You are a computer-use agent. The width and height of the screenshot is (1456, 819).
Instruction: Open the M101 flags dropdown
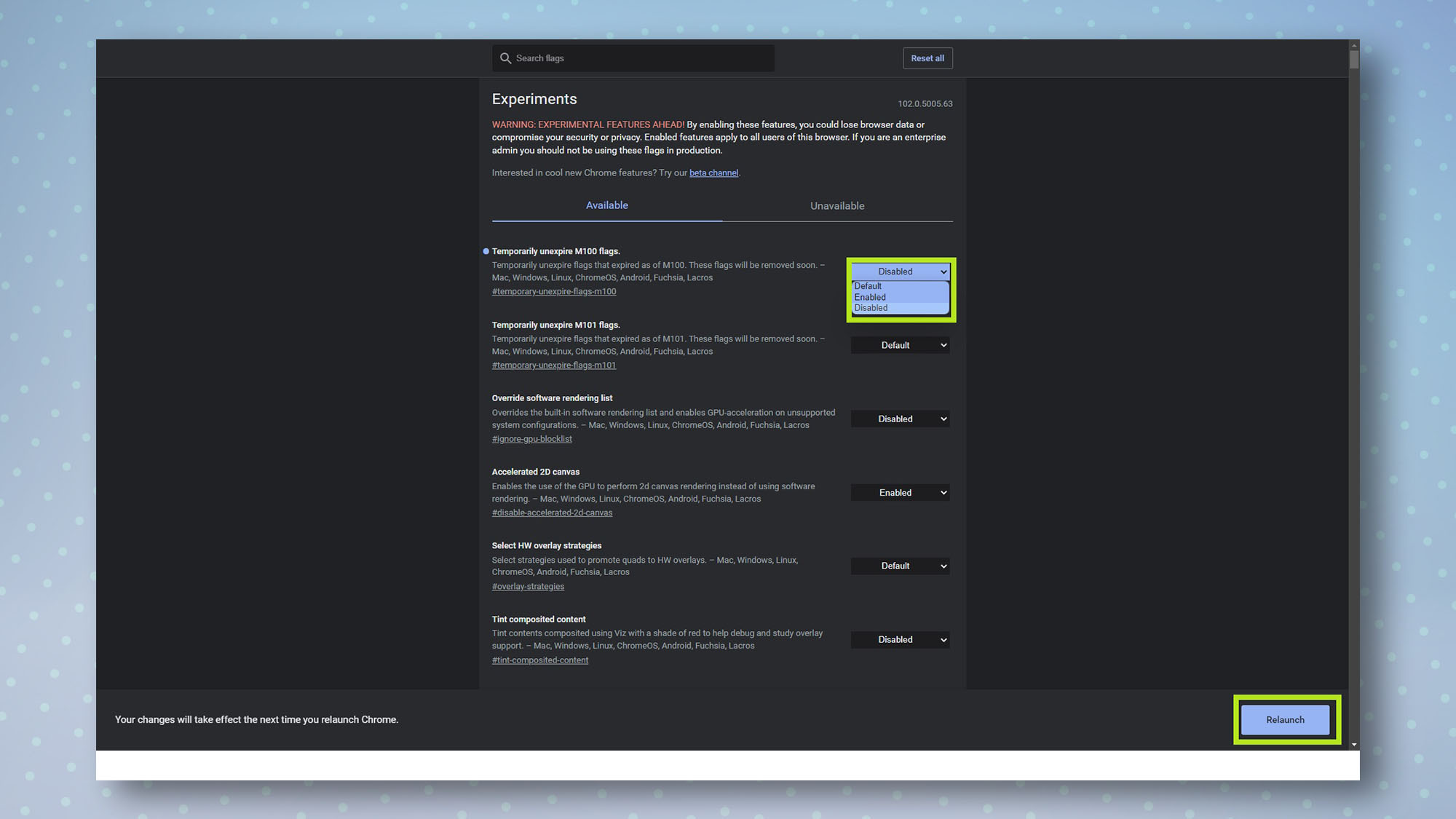tap(900, 345)
